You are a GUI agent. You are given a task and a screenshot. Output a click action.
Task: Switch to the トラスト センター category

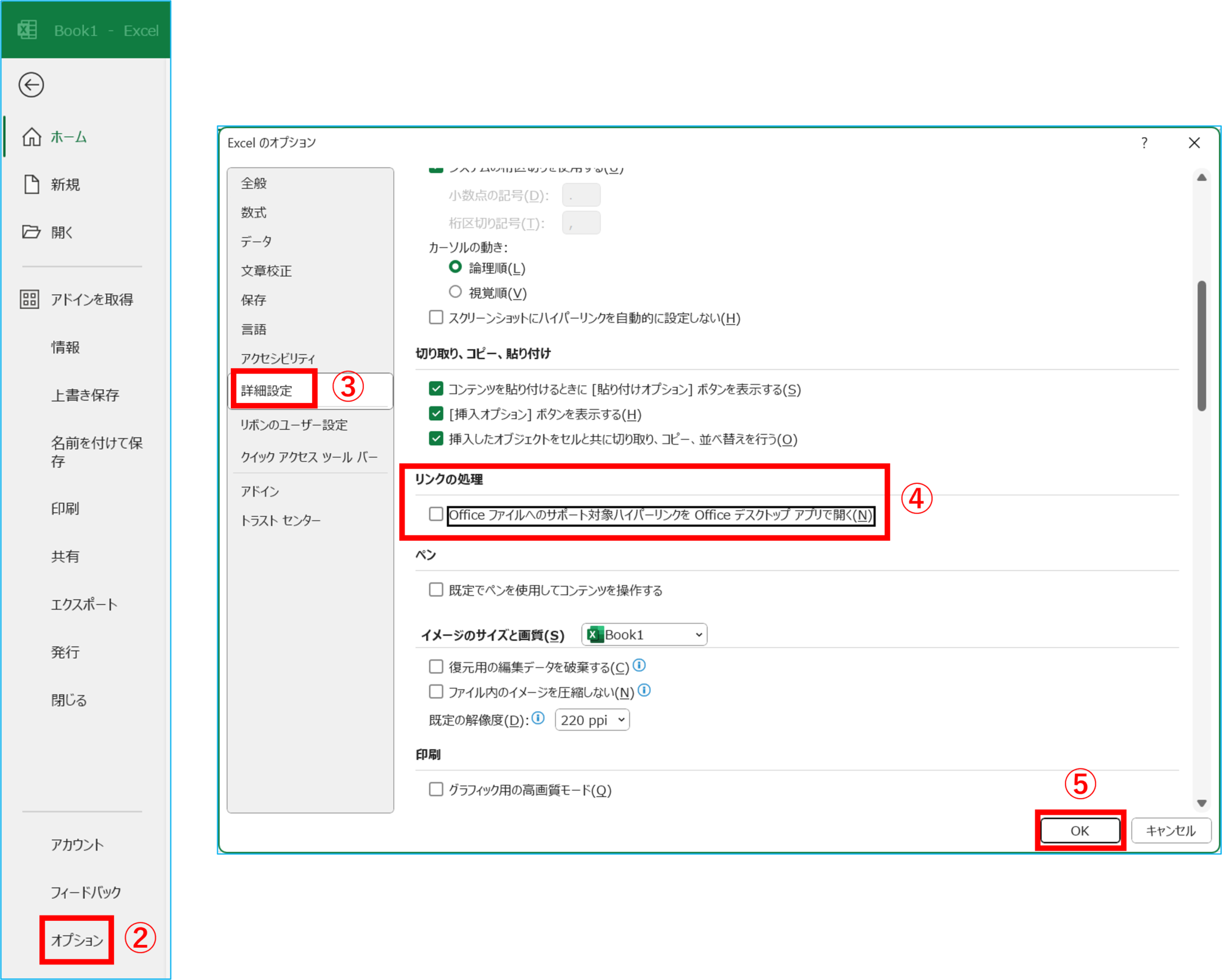point(280,519)
